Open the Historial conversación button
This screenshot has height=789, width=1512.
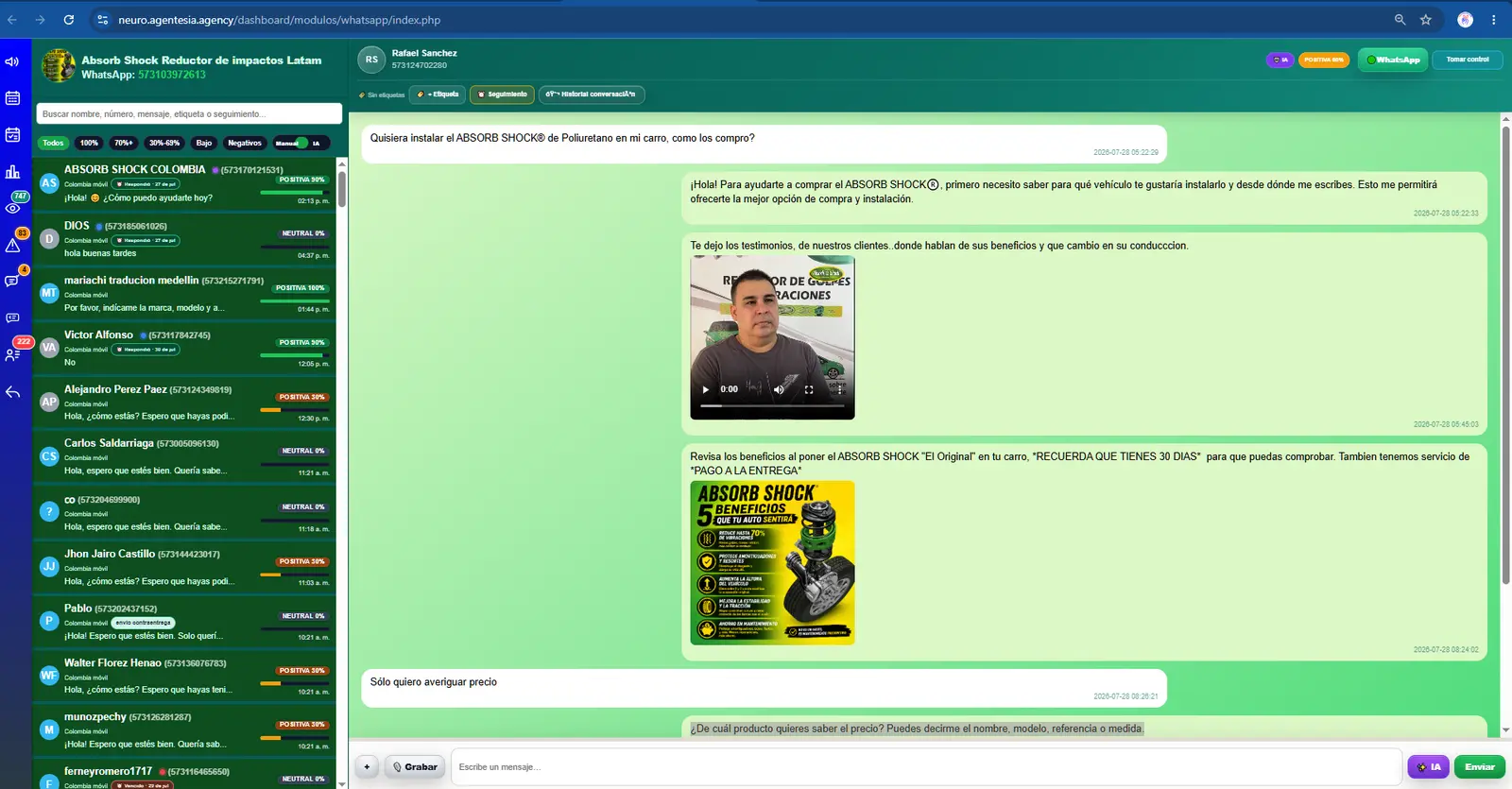coord(592,94)
